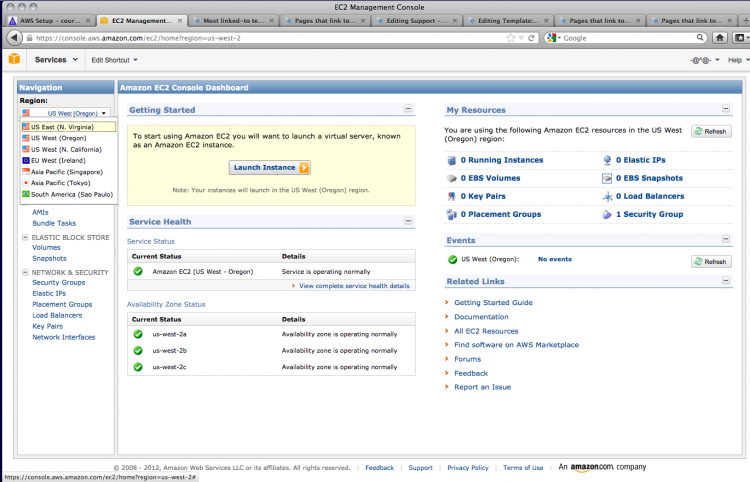Click Refresh in the Events section
The image size is (750, 482).
711,262
